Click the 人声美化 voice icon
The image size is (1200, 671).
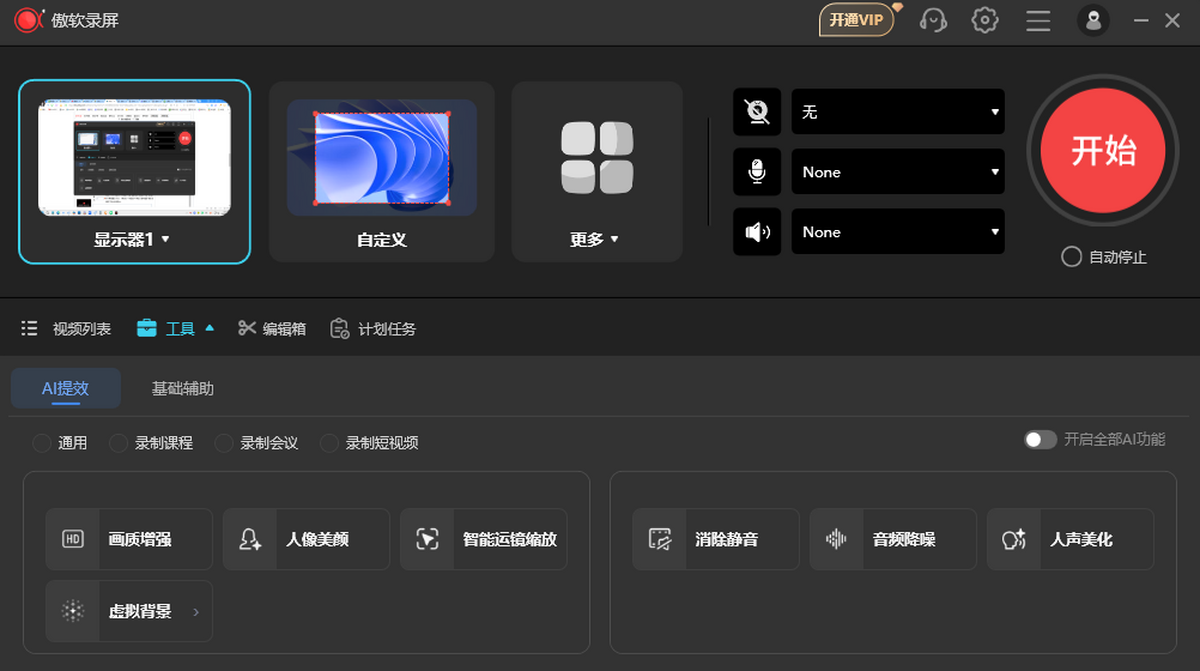1013,539
